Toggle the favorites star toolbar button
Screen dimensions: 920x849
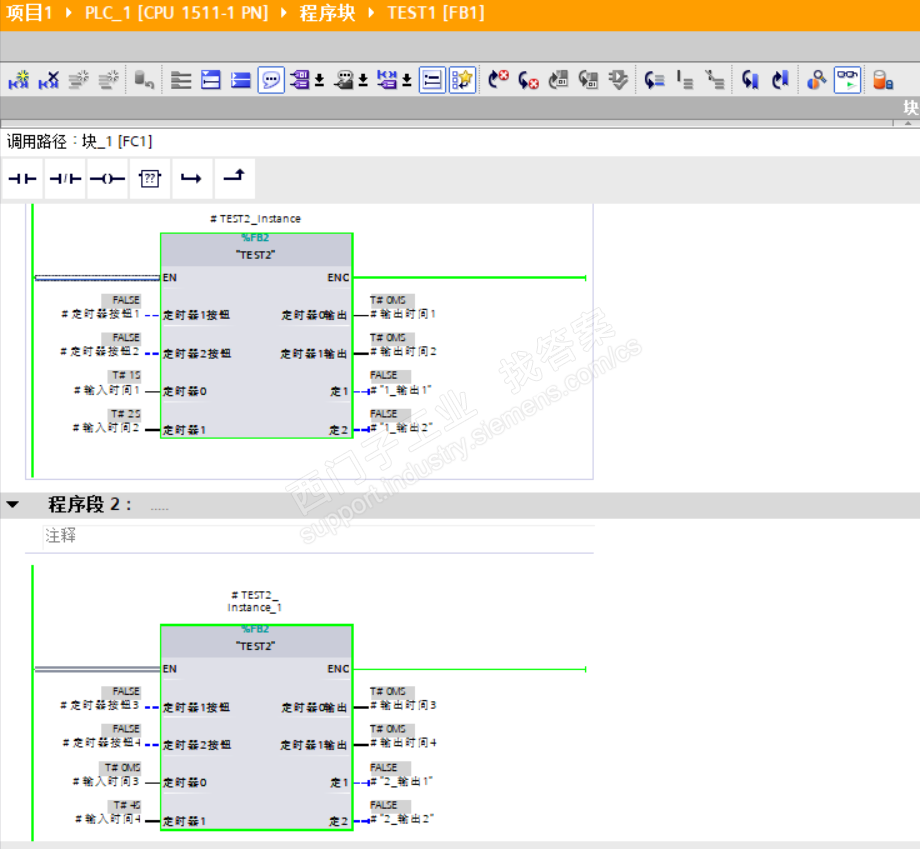462,80
